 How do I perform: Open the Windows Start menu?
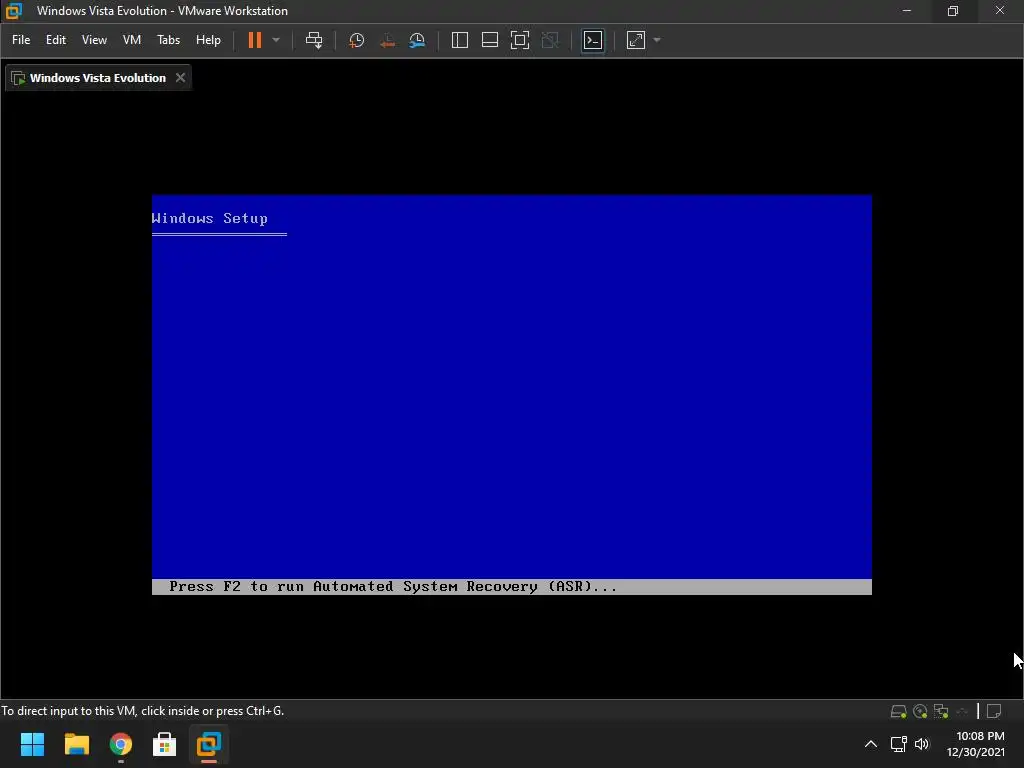(x=32, y=744)
